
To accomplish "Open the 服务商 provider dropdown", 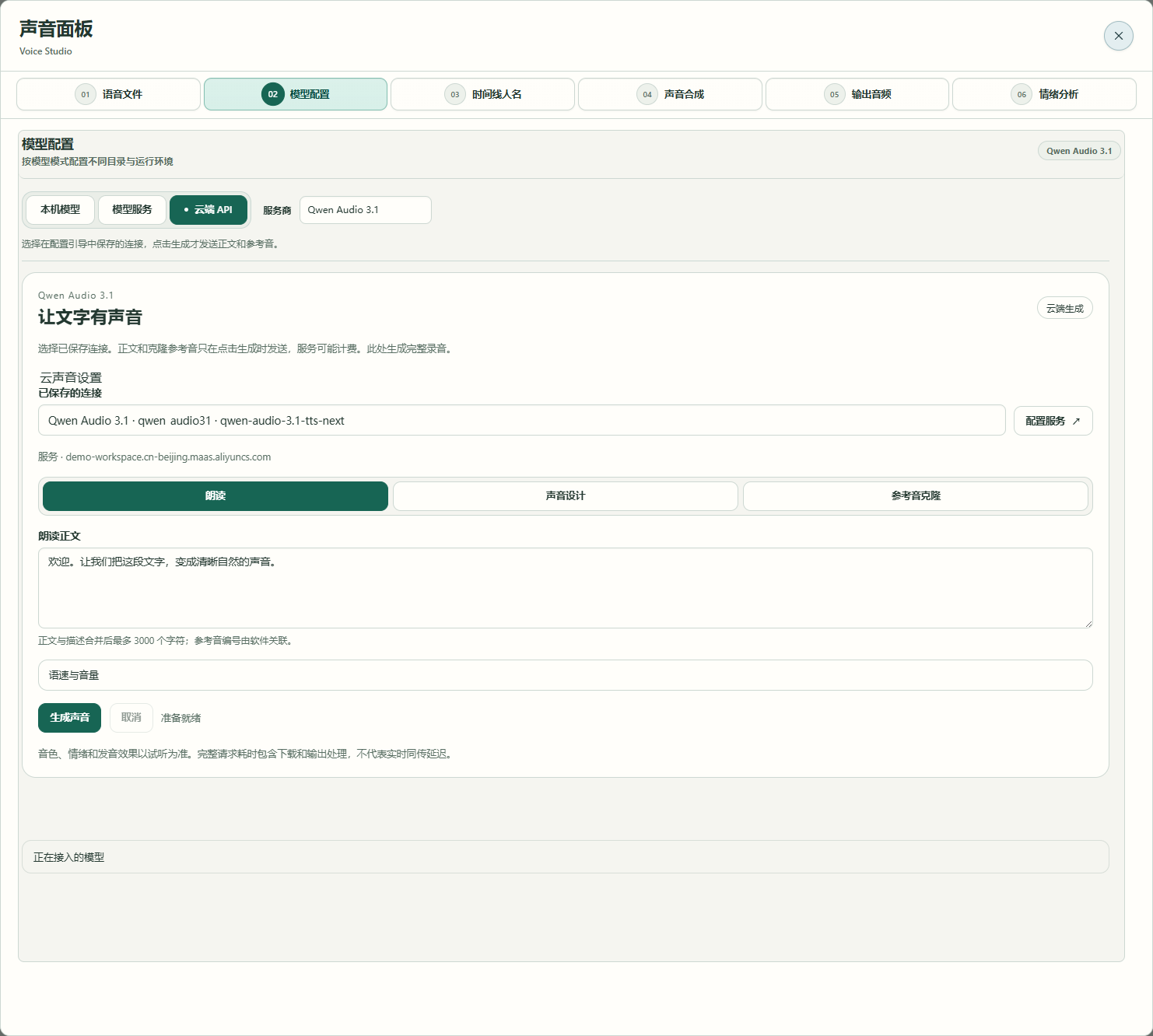I will [366, 210].
